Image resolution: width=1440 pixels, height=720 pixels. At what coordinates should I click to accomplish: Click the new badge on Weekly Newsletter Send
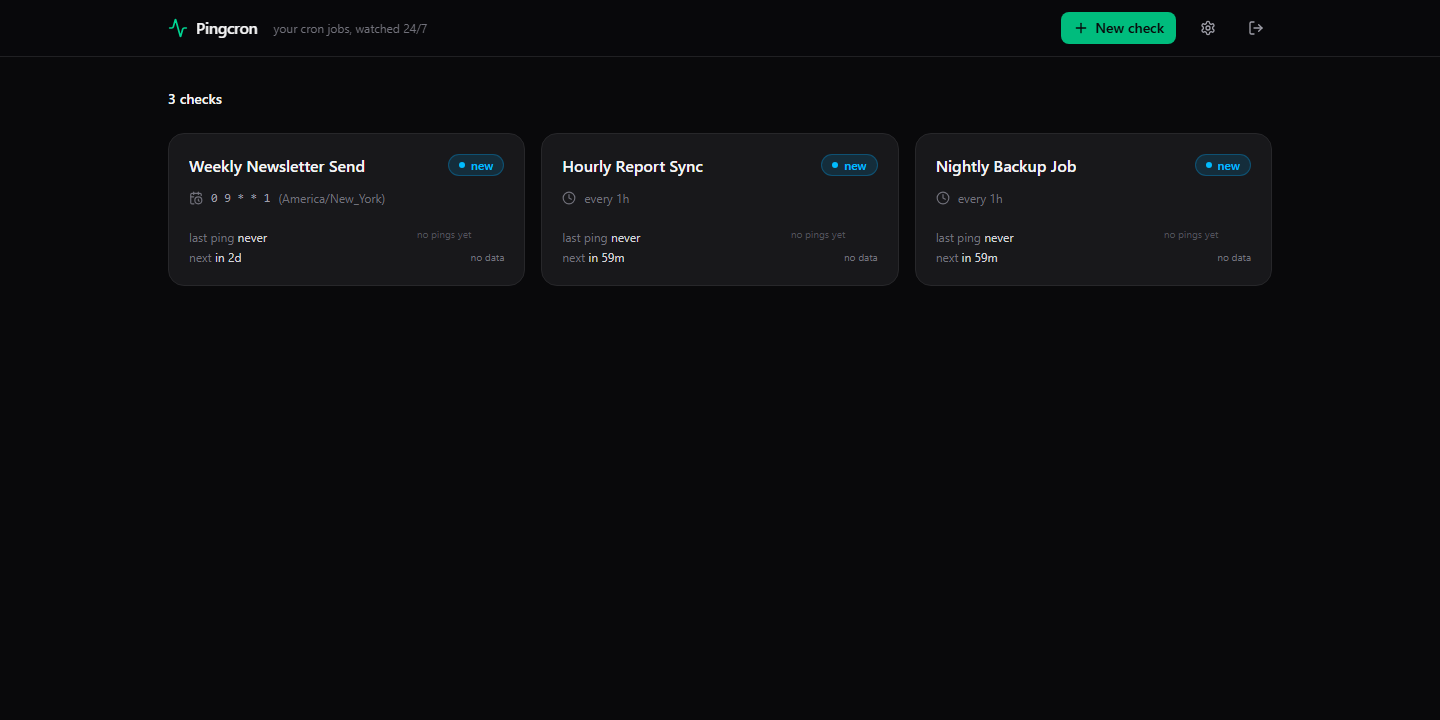476,165
